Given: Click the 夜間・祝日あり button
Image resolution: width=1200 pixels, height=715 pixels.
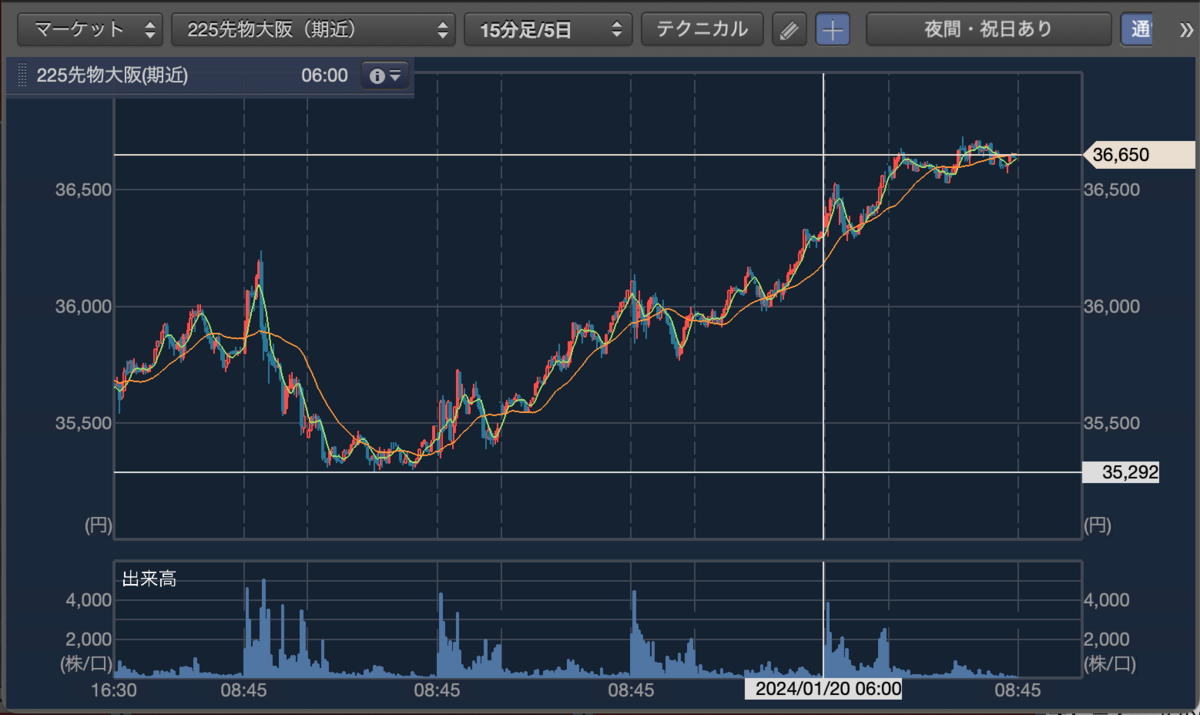Looking at the screenshot, I should tap(989, 29).
